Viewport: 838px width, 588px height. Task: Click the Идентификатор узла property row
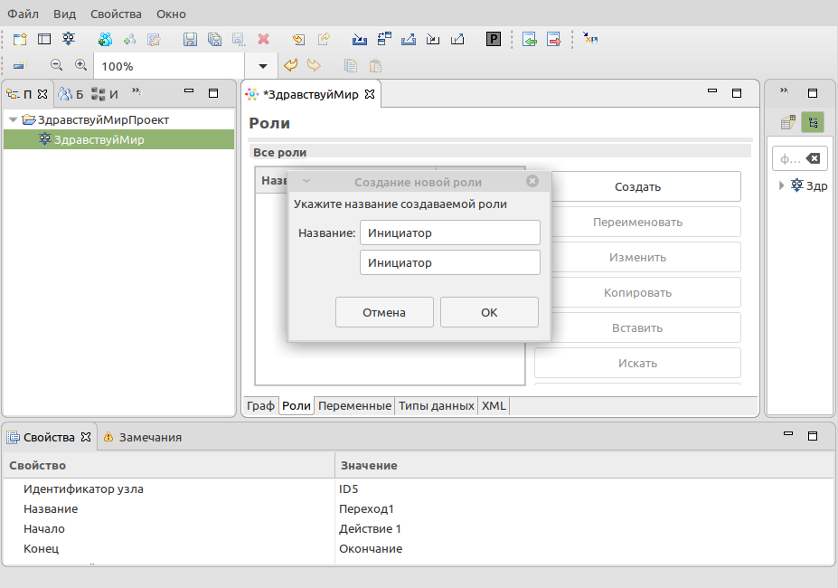click(418, 489)
